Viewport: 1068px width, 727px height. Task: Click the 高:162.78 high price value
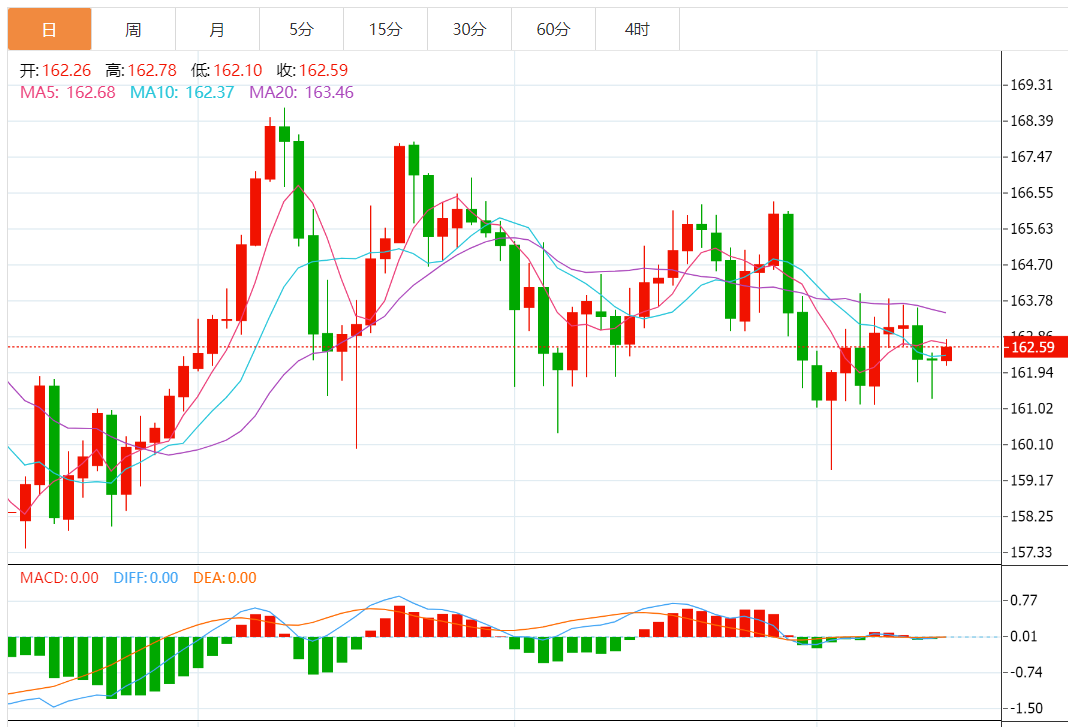[x=141, y=70]
